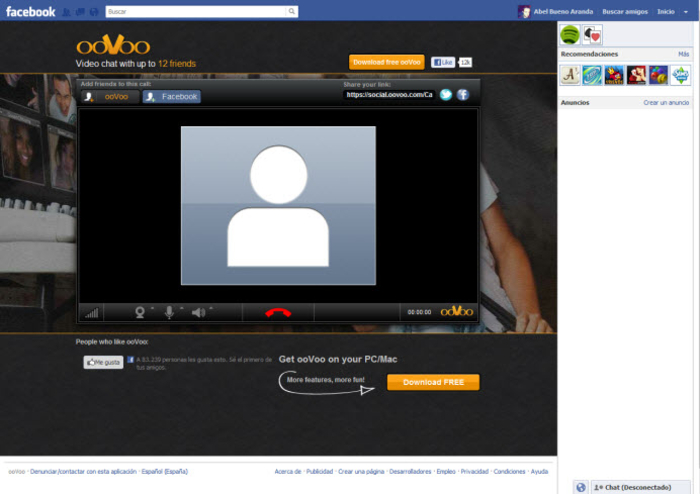Click the Download FREE button
Viewport: 700px width, 494px height.
point(433,382)
